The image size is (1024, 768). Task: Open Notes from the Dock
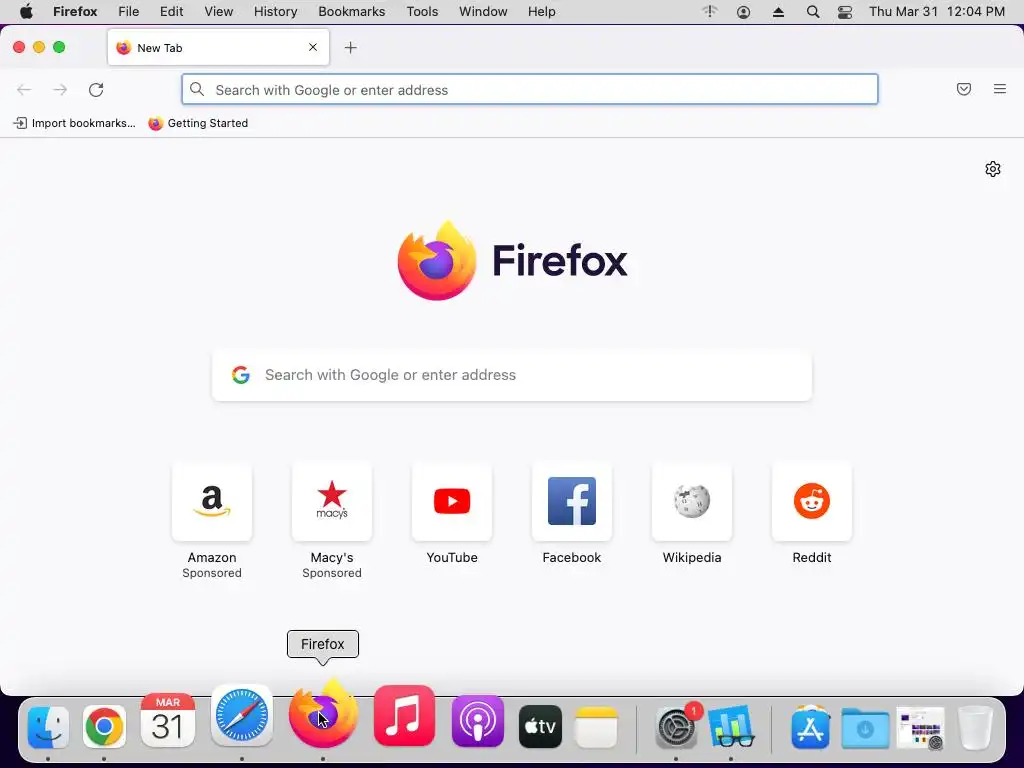(596, 727)
